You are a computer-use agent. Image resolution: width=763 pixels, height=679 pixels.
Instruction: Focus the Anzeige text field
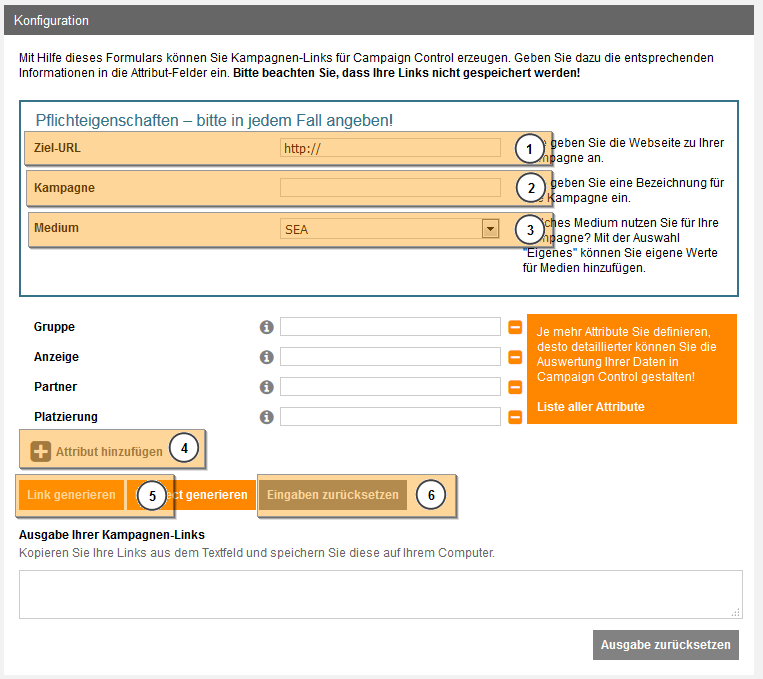[390, 357]
